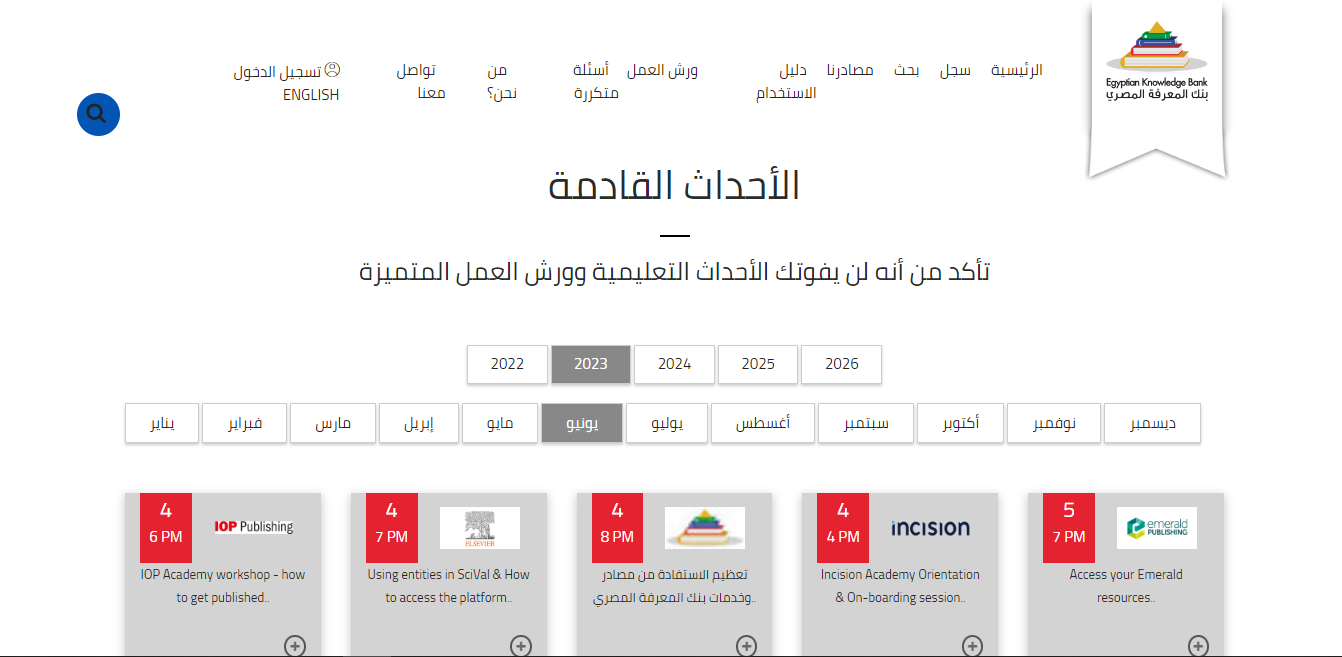Image resolution: width=1342 pixels, height=657 pixels.
Task: Open the ورش العمل menu item
Action: point(662,70)
